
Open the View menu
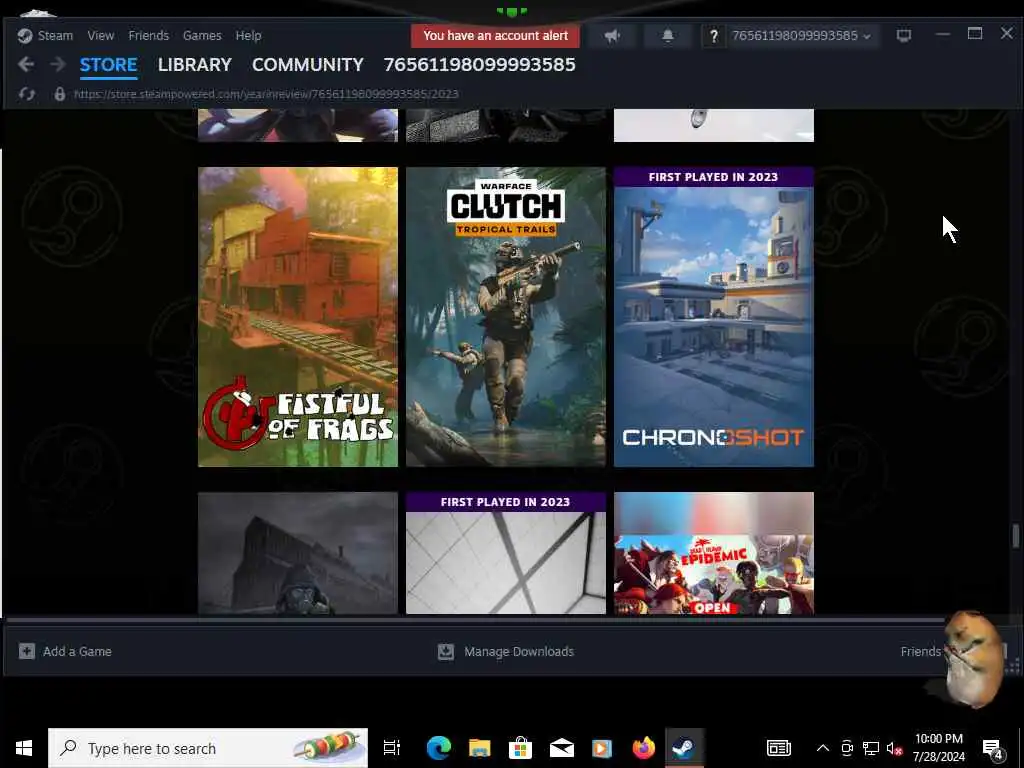101,35
